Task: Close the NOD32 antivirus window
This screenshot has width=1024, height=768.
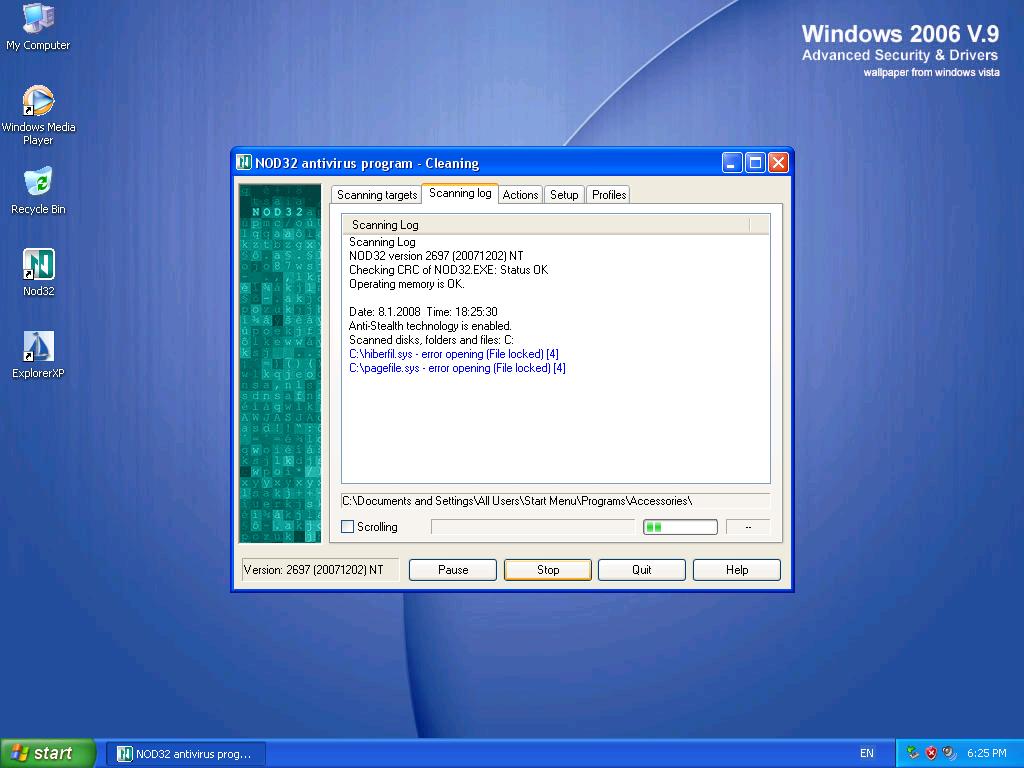Action: click(x=778, y=163)
